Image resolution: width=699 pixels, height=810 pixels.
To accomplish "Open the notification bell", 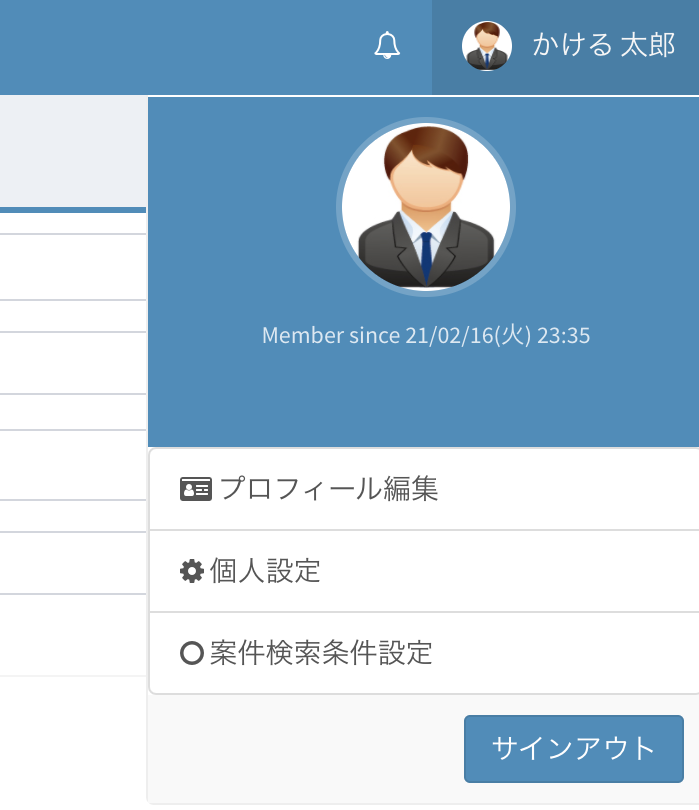I will [x=387, y=45].
